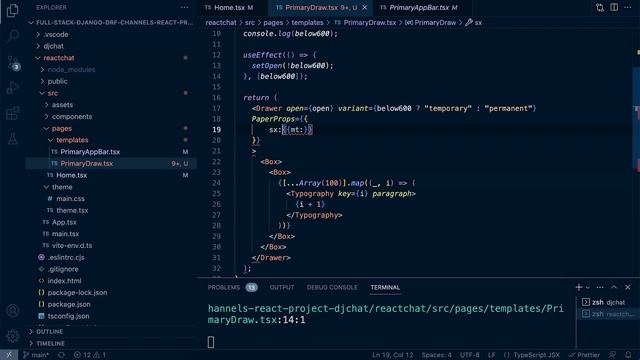The width and height of the screenshot is (640, 360).
Task: Add a new terminal with plus icon
Action: (x=578, y=287)
